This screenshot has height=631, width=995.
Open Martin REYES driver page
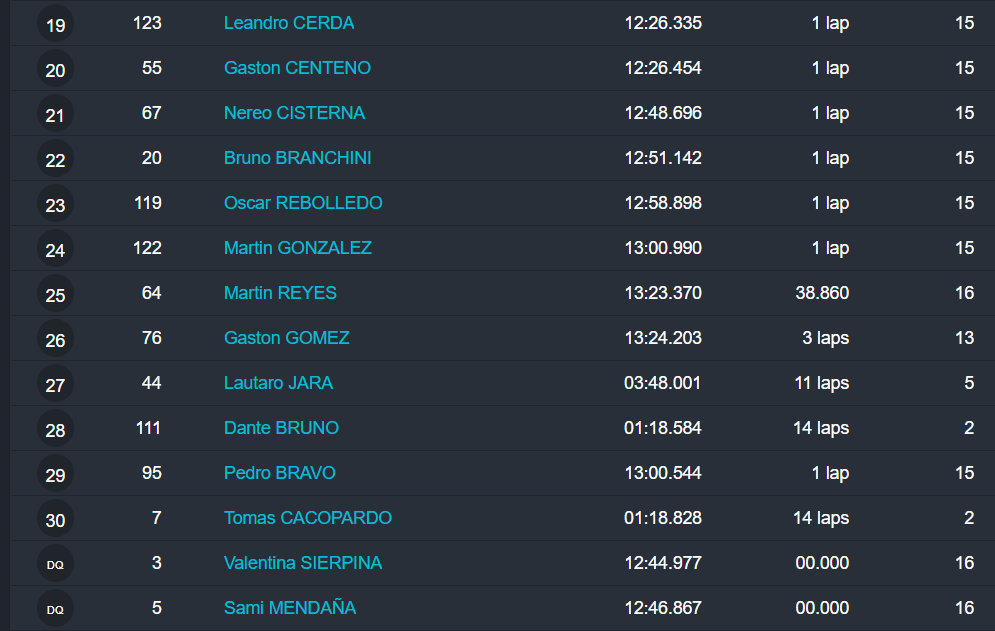pos(280,293)
